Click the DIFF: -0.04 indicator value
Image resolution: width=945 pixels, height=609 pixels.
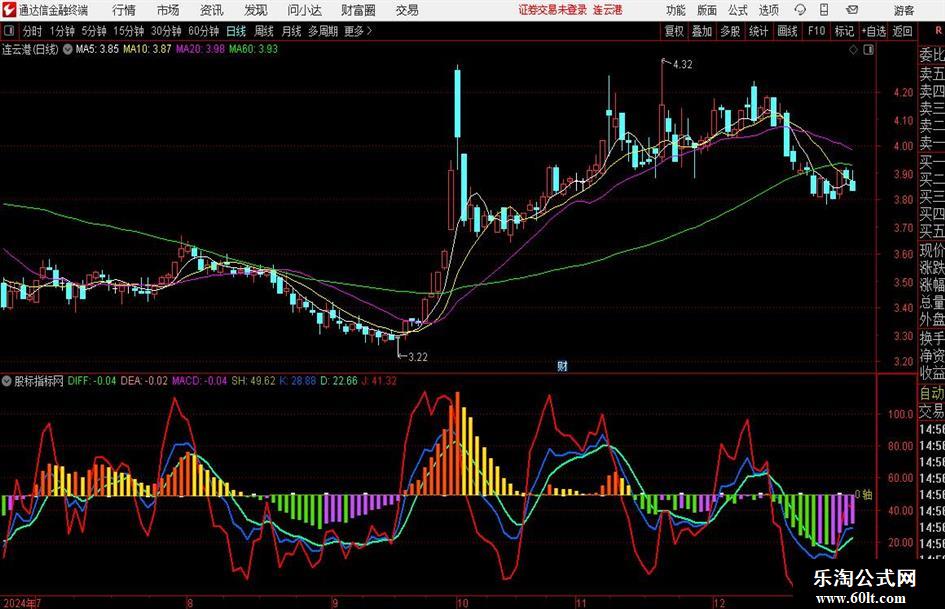coord(92,381)
